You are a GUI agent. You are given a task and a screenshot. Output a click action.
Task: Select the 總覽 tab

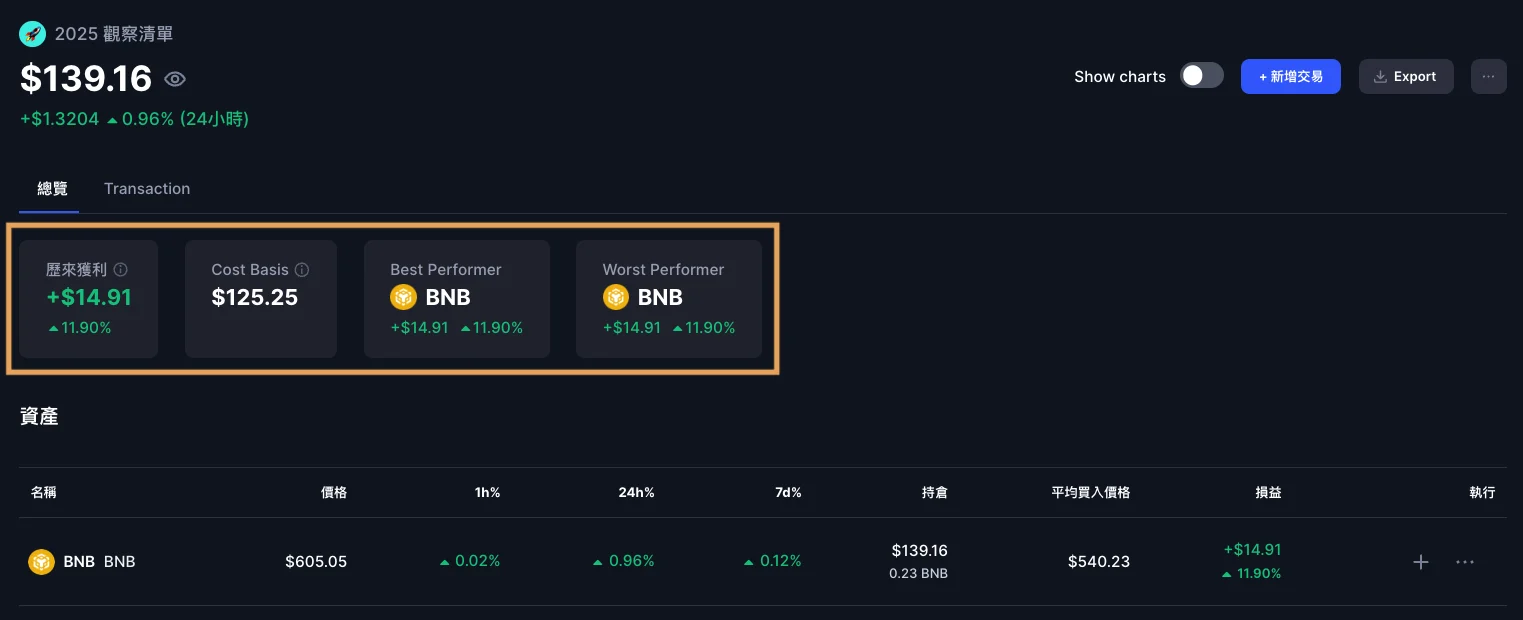point(52,189)
